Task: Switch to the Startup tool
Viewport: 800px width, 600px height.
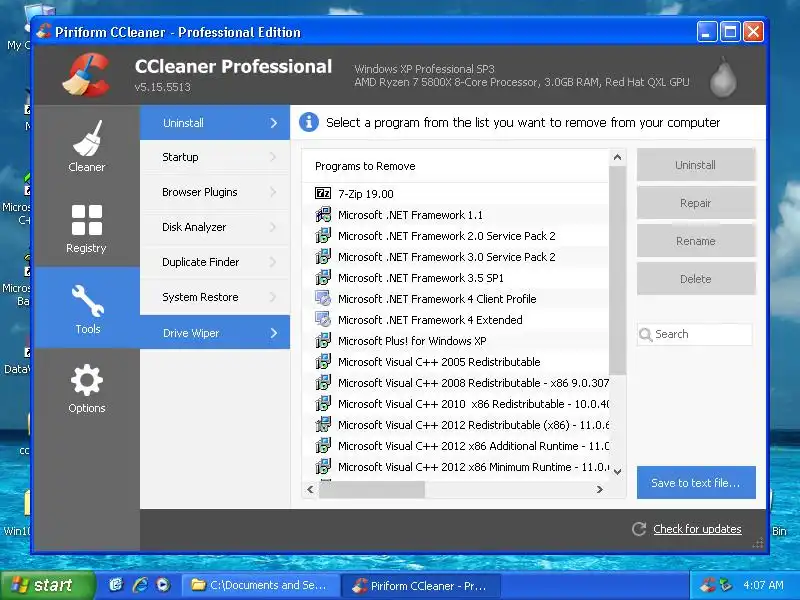Action: 215,157
